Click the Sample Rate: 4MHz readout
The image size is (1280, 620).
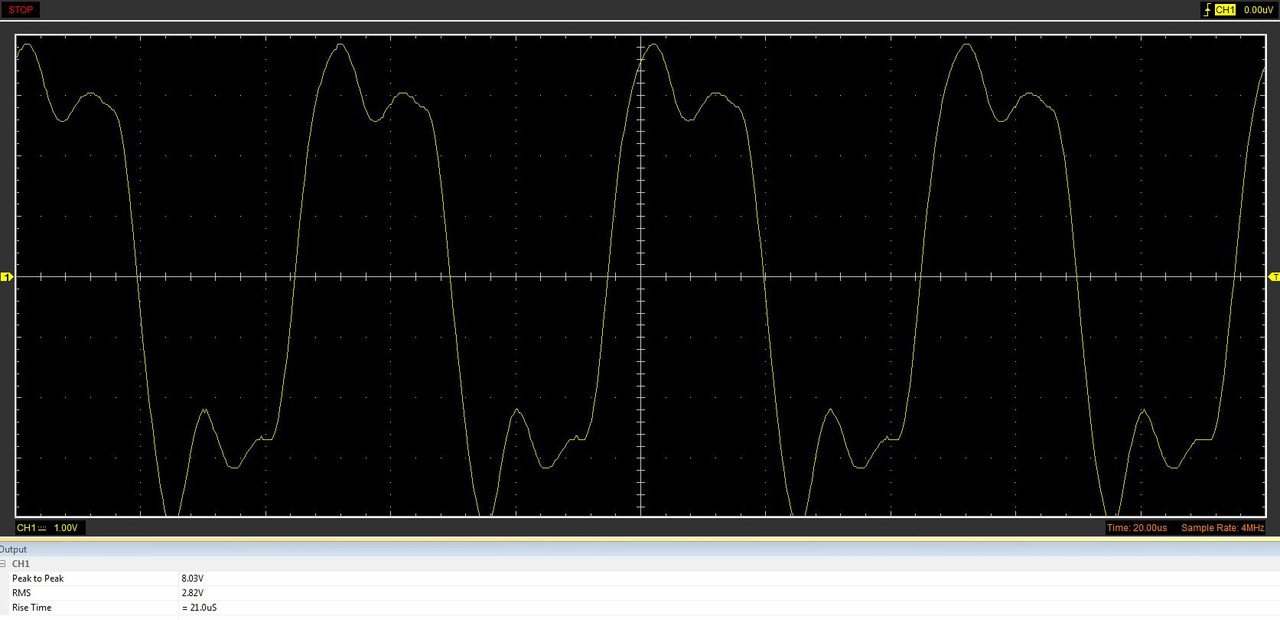coord(1222,528)
